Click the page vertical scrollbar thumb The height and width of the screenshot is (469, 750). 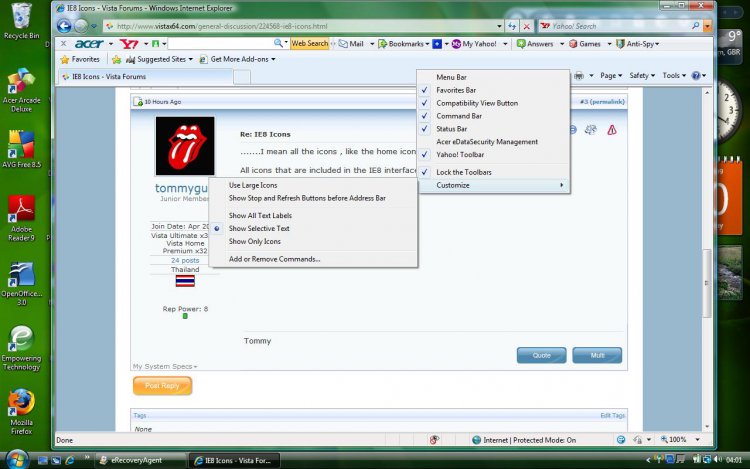[x=707, y=283]
